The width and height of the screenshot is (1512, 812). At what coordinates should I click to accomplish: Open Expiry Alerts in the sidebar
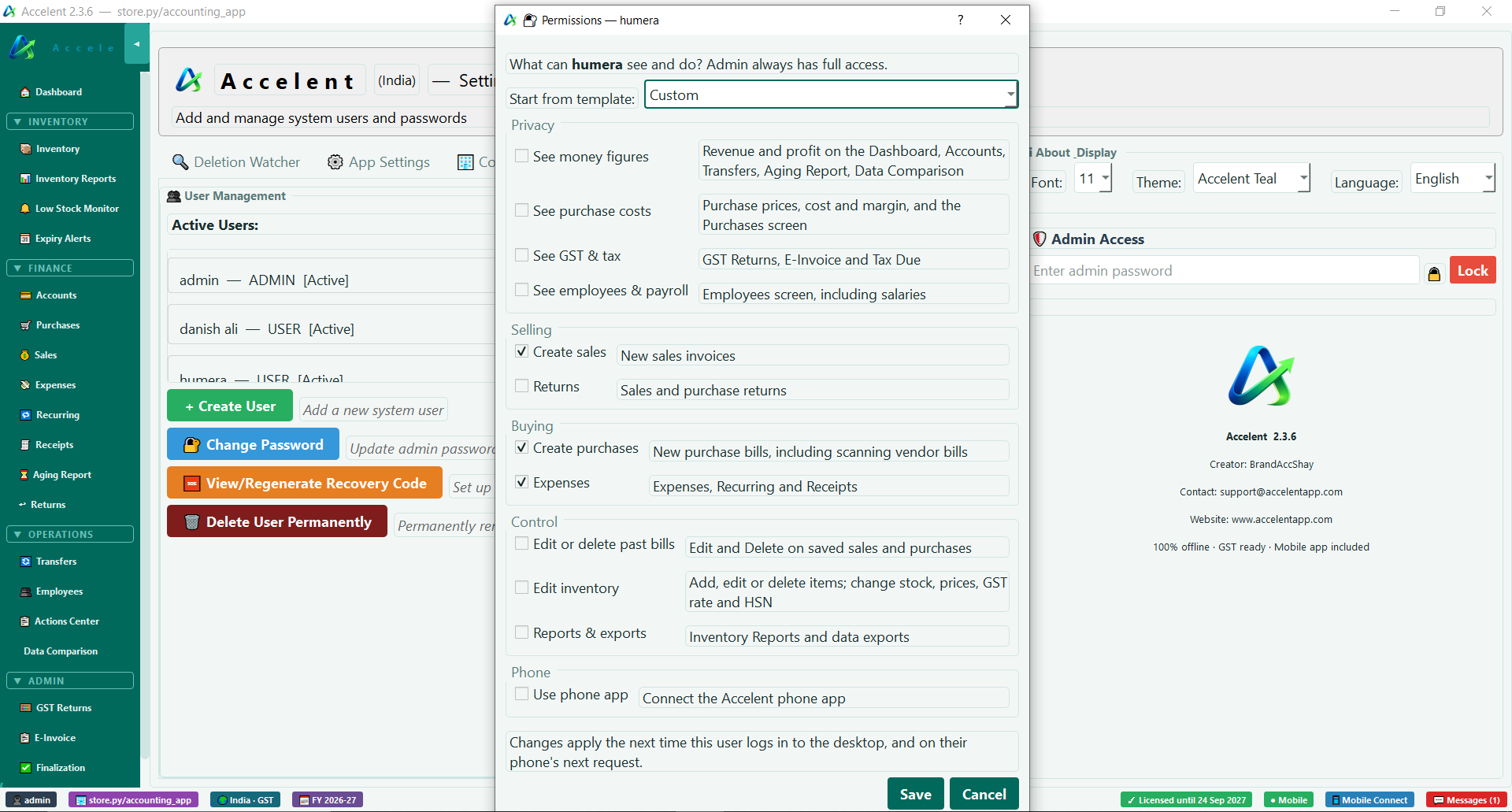(55, 239)
